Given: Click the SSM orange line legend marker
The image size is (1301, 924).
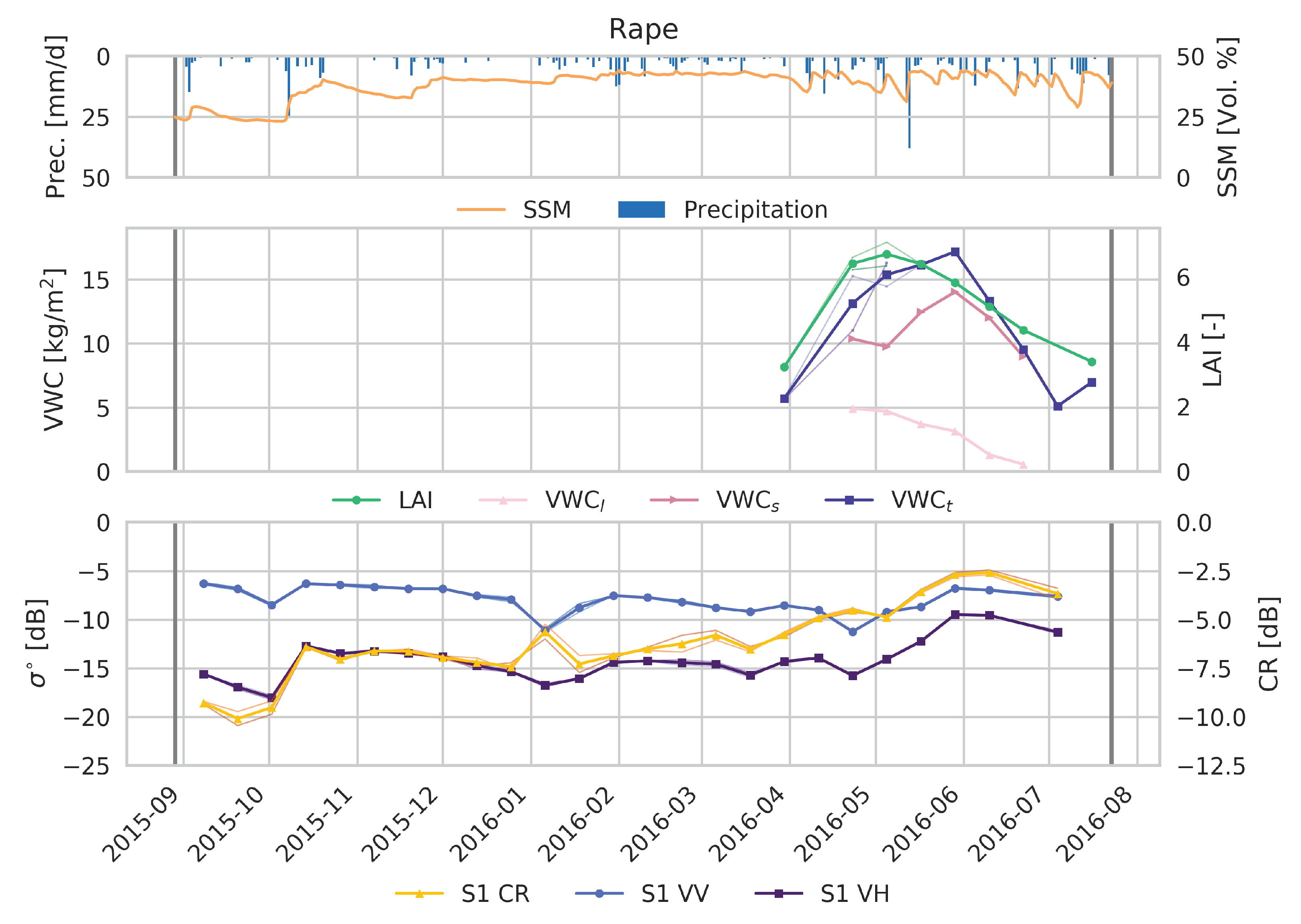Looking at the screenshot, I should pos(481,209).
